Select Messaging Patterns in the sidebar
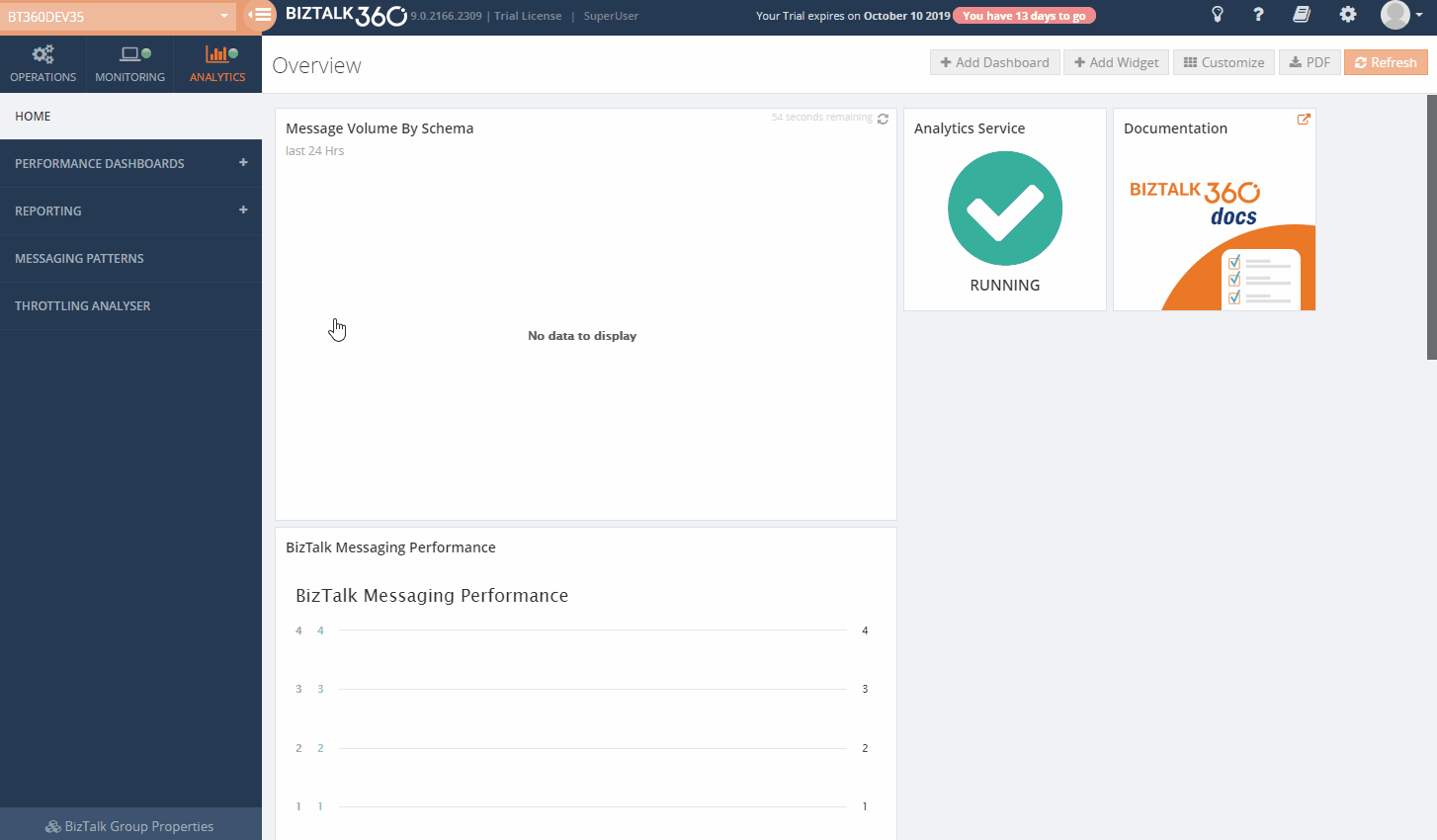 coord(79,259)
